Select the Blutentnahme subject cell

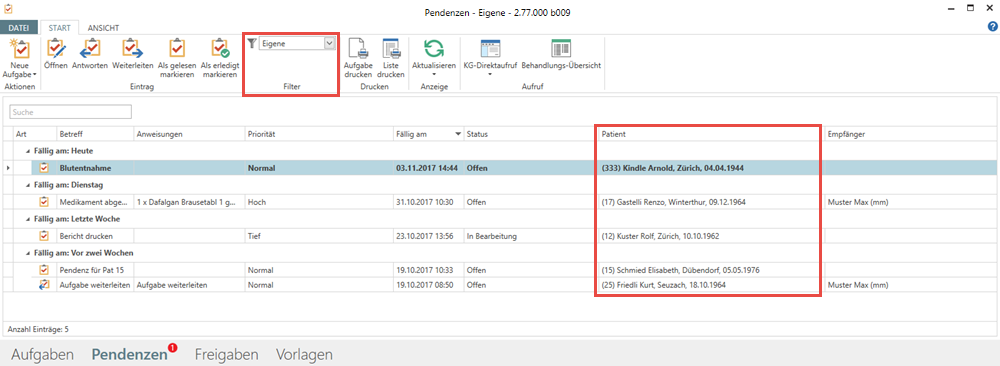click(95, 168)
